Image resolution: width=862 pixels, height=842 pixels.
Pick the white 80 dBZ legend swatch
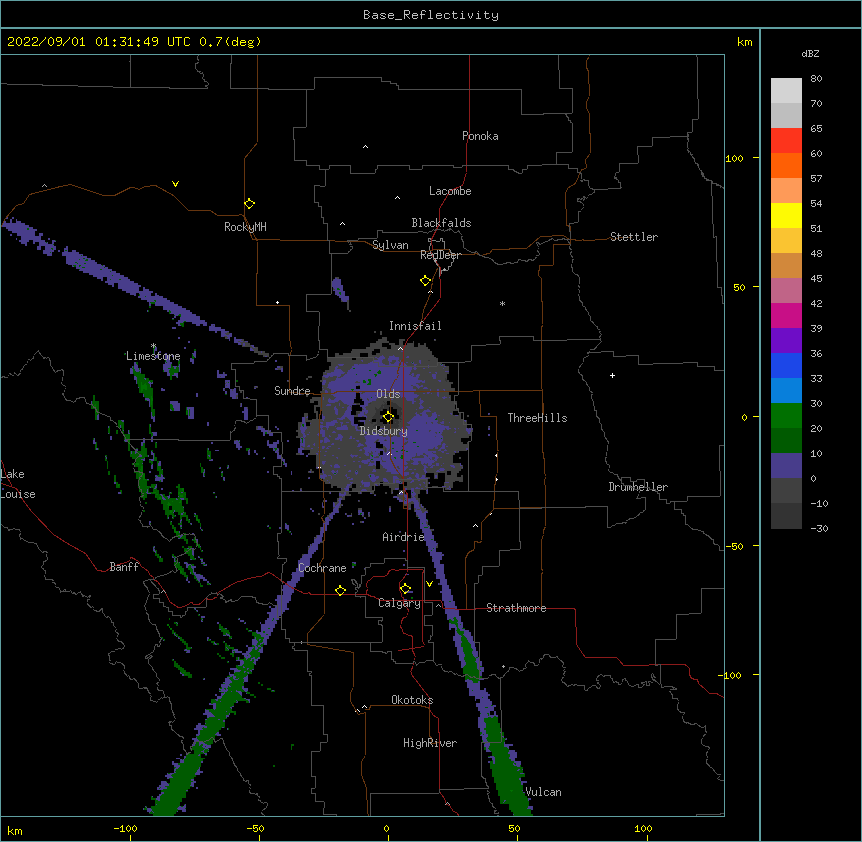pyautogui.click(x=786, y=90)
